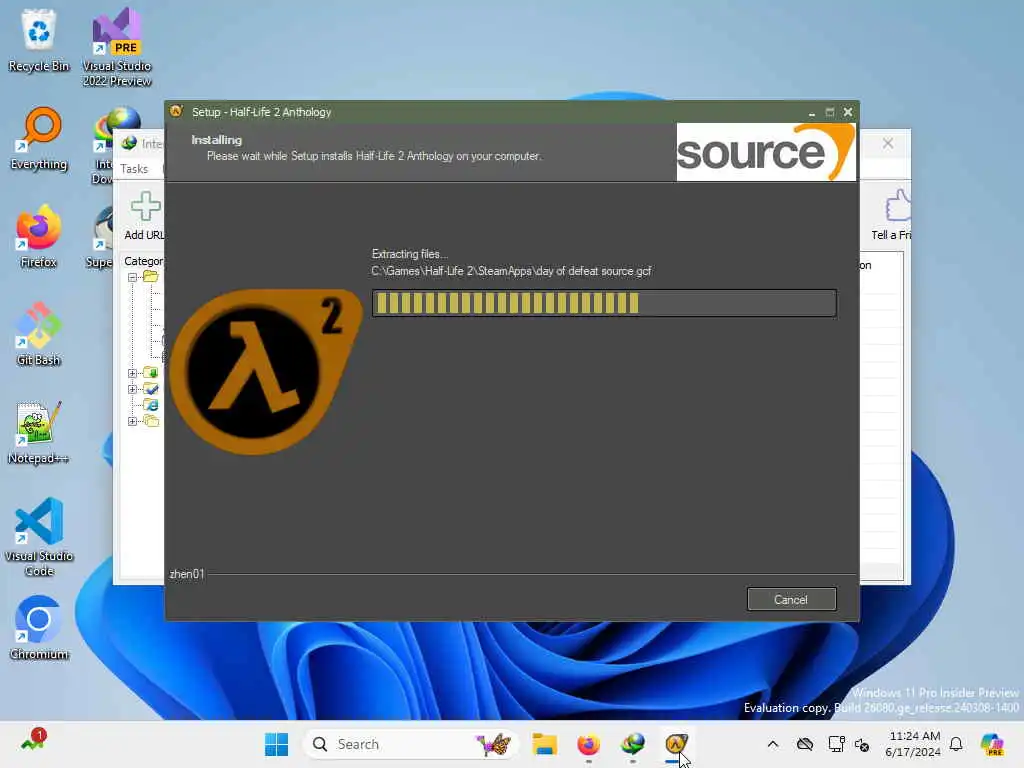Minimize the Setup window
Image resolution: width=1024 pixels, height=768 pixels.
(x=812, y=112)
